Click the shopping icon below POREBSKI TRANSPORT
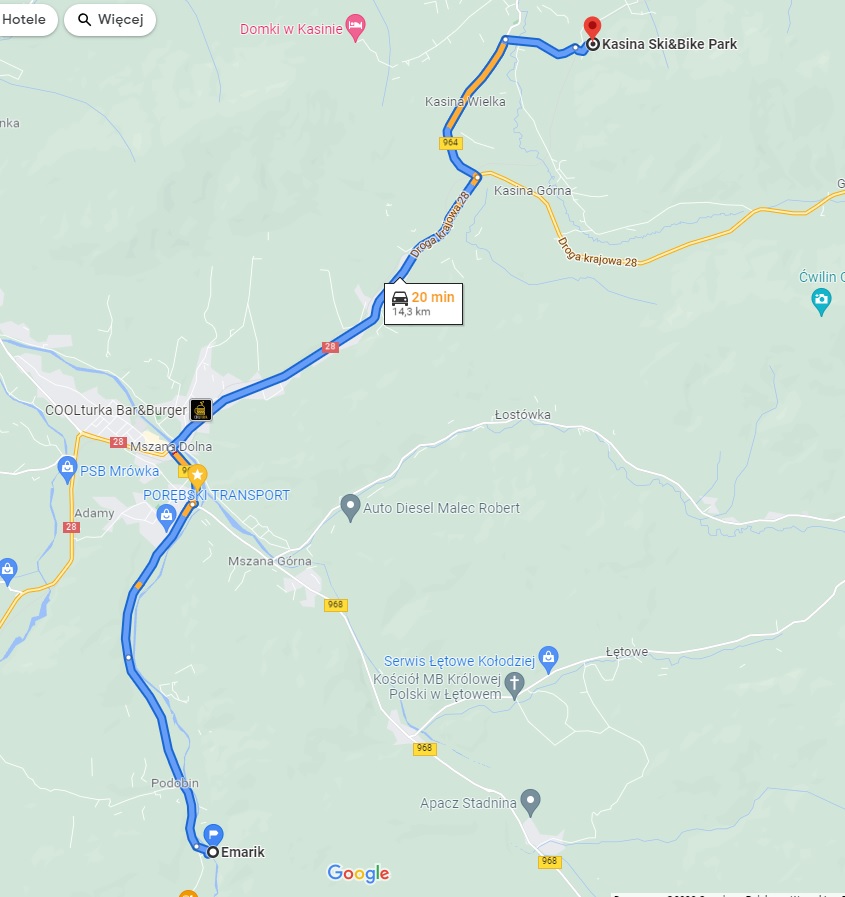 [x=166, y=517]
